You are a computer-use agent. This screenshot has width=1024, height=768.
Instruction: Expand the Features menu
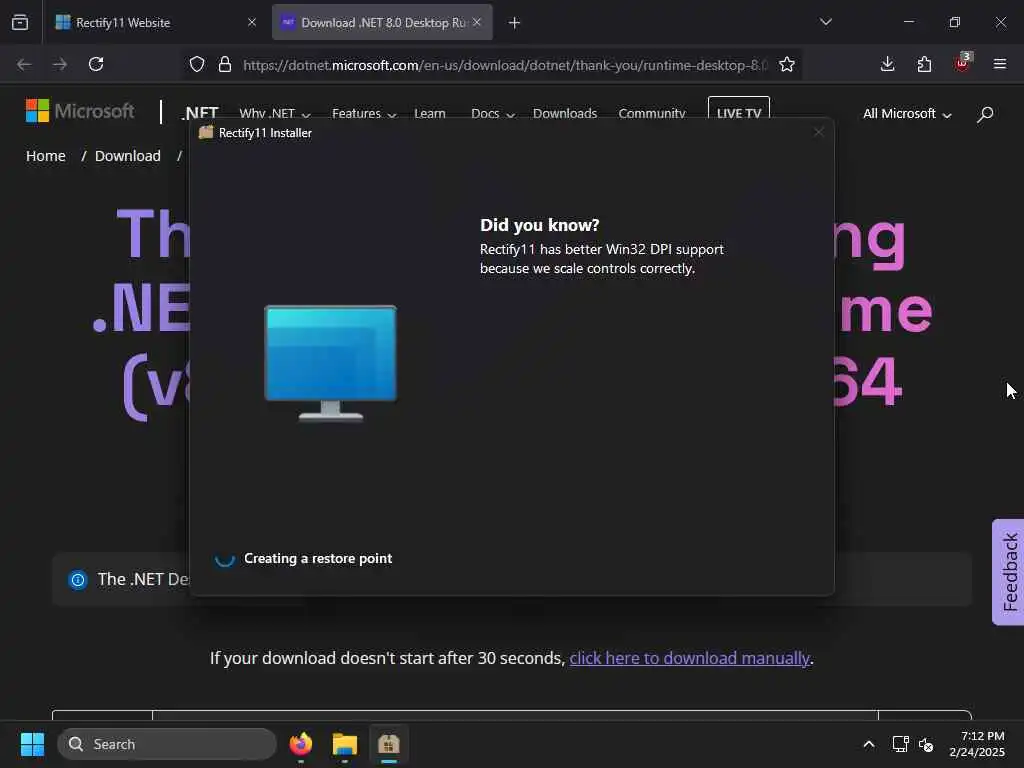coord(364,114)
